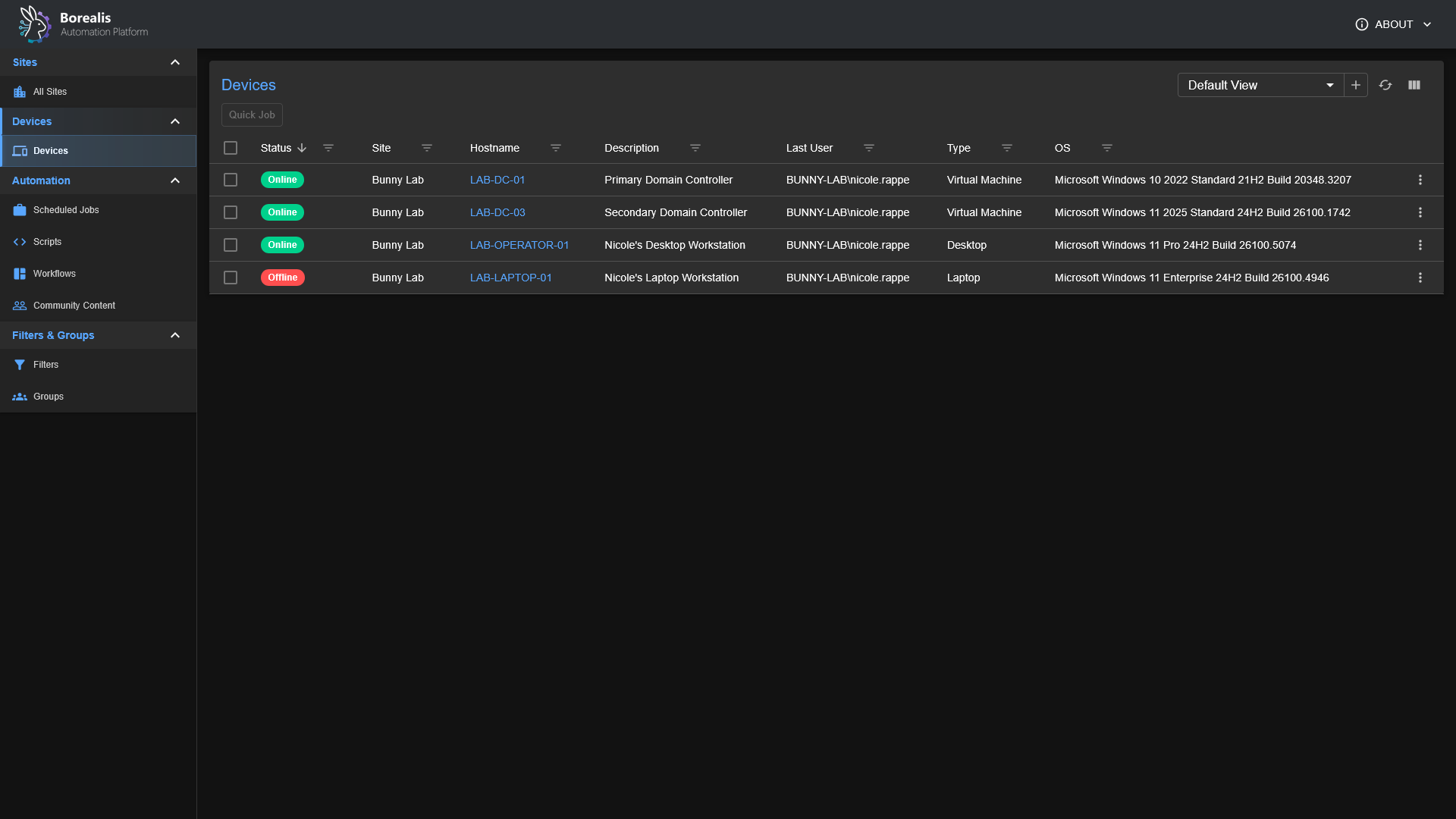Open the LAB-OPERATOR-01 device link
The image size is (1456, 819).
click(x=519, y=245)
